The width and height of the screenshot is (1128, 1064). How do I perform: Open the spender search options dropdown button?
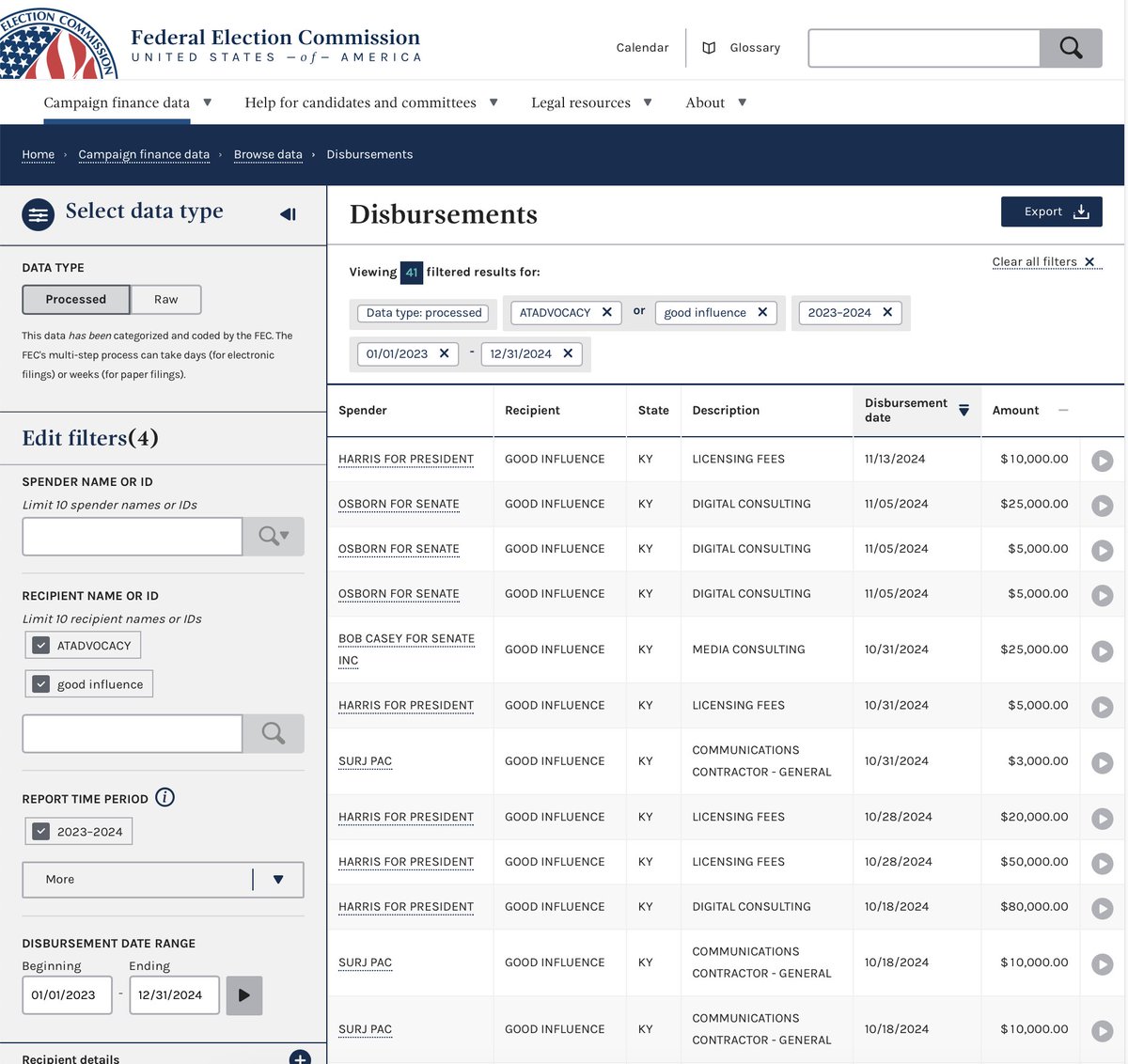tap(274, 536)
